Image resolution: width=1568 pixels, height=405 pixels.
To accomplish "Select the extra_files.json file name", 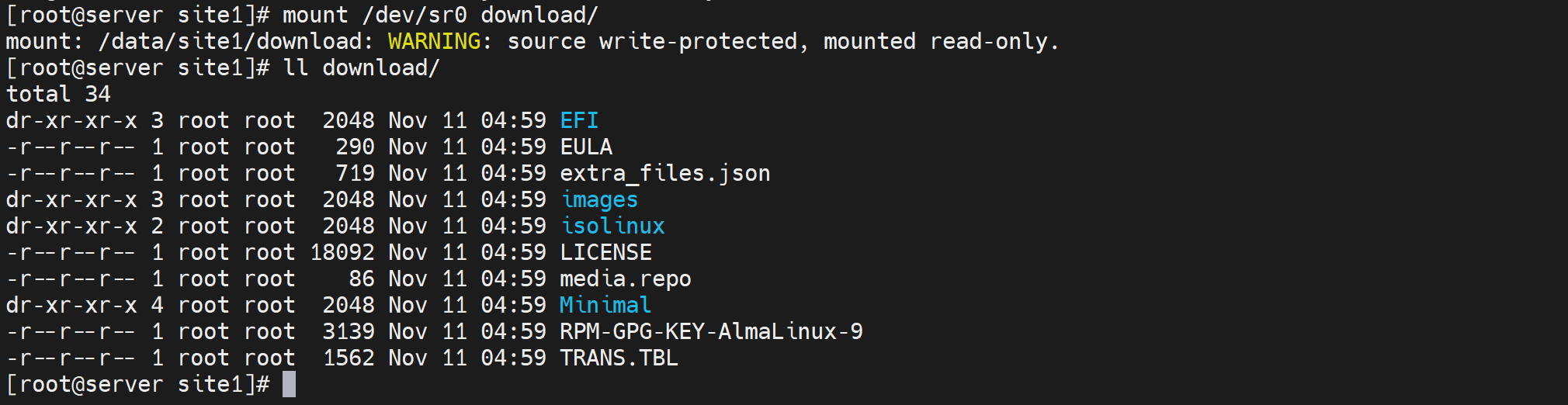I will 665,174.
